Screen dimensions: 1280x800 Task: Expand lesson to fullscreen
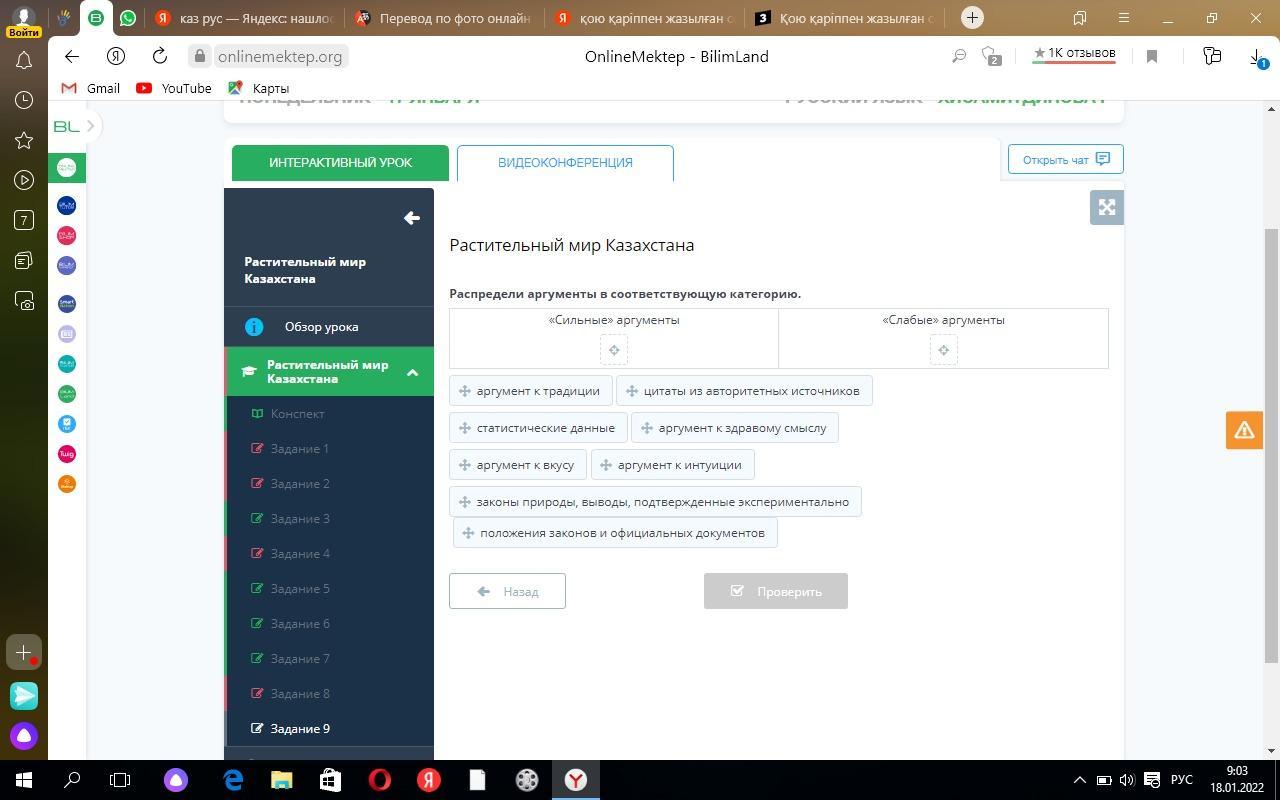[1107, 207]
